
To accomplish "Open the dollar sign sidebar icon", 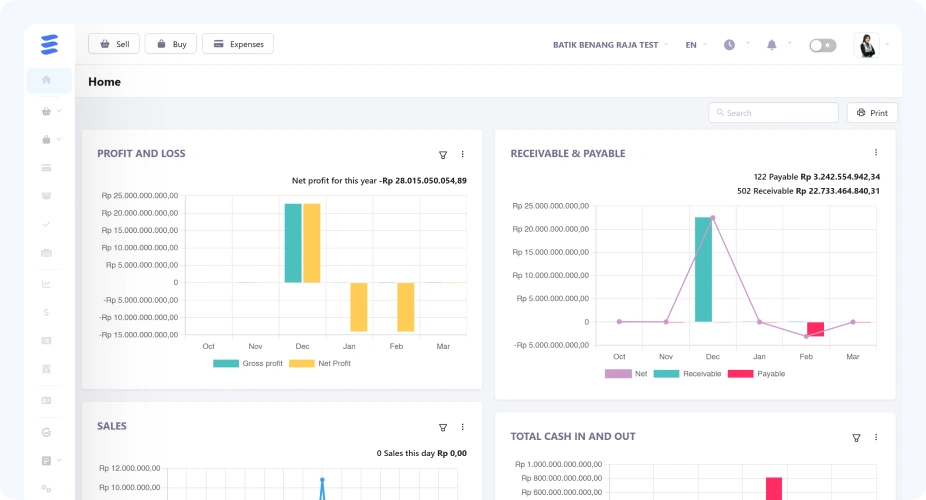I will point(46,312).
